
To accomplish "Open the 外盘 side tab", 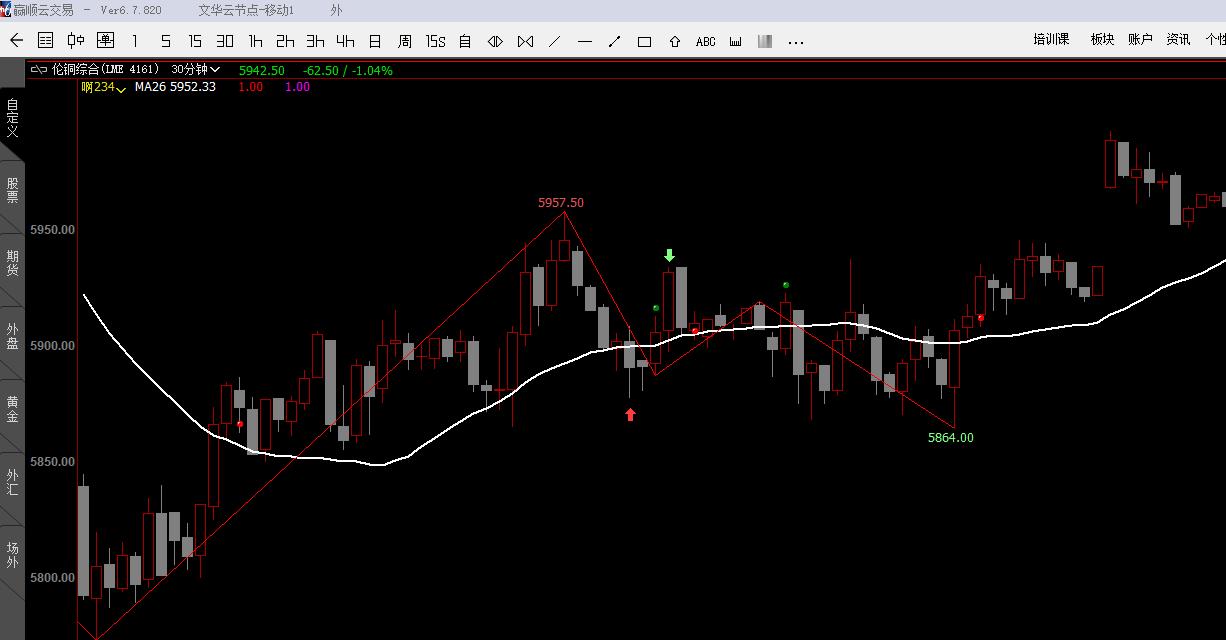I will click(12, 336).
